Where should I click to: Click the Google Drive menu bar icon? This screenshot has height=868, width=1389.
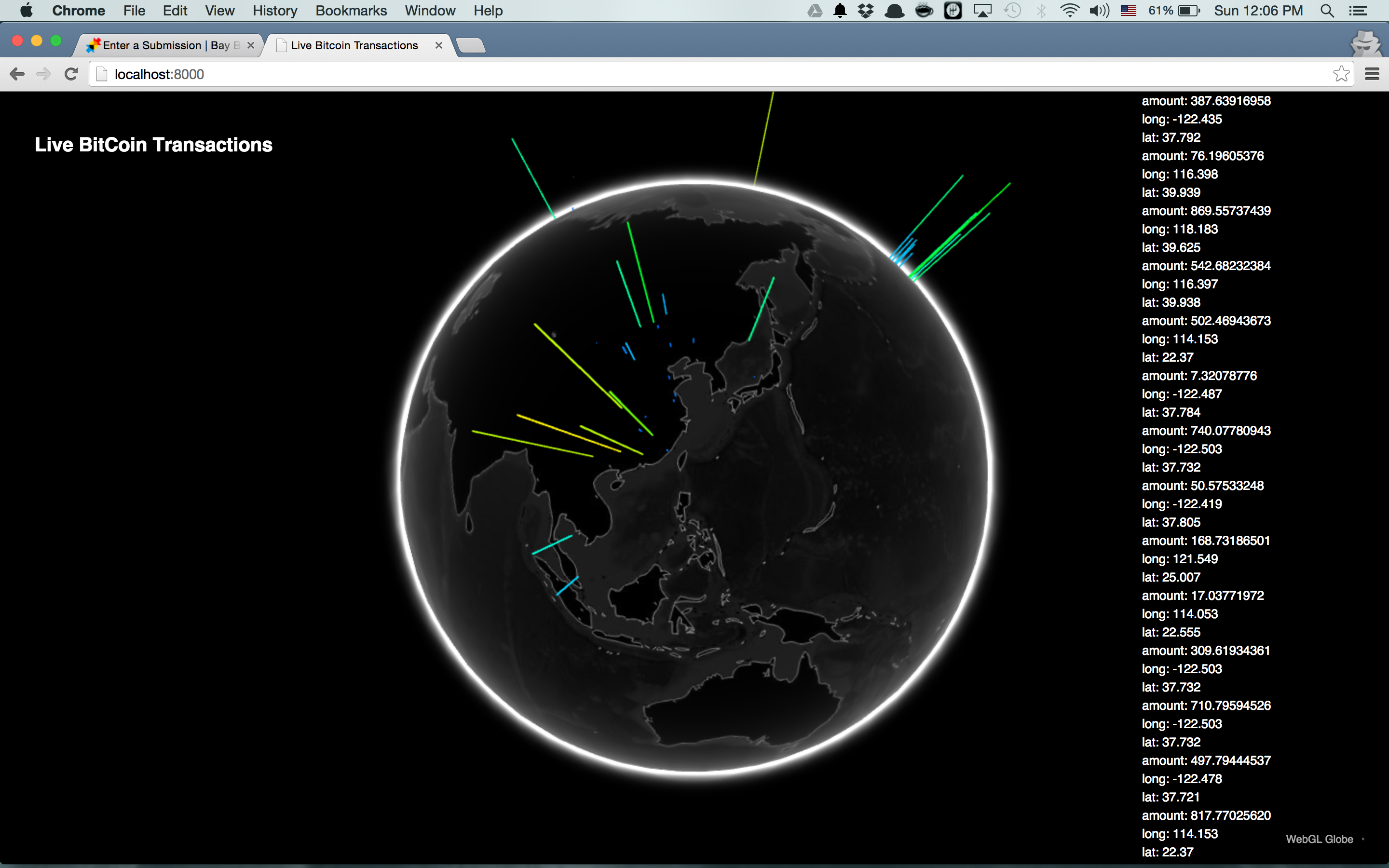[815, 11]
